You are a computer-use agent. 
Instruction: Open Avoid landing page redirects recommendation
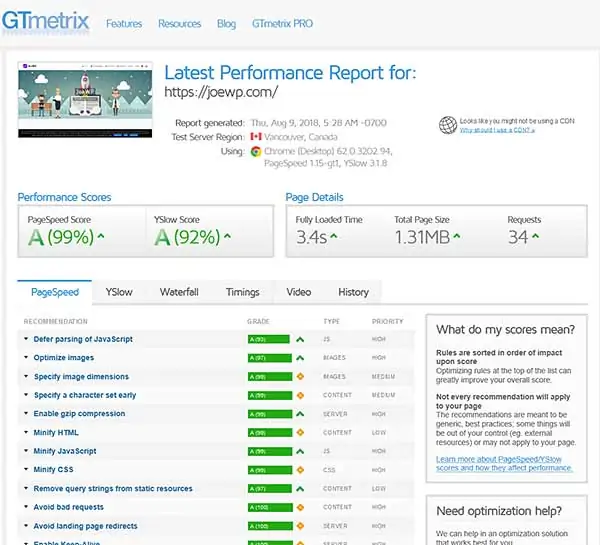pos(85,526)
